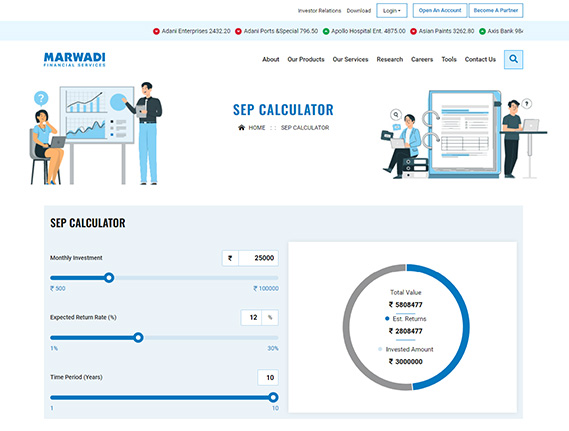The width and height of the screenshot is (569, 431).
Task: Click the Monthly Investment slider handle
Action: coord(109,278)
